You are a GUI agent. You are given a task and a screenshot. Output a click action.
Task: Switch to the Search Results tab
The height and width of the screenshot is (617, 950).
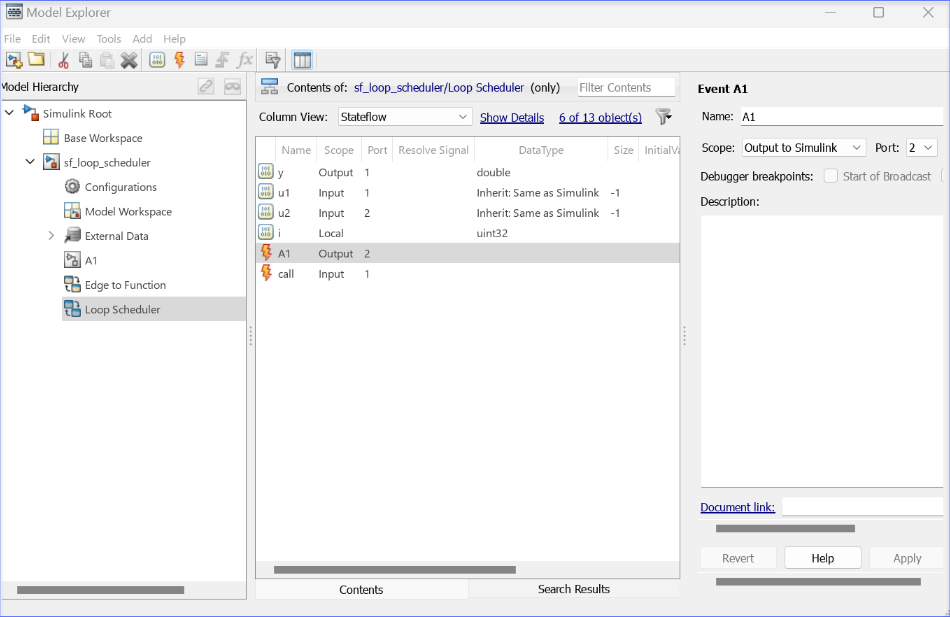pos(574,589)
